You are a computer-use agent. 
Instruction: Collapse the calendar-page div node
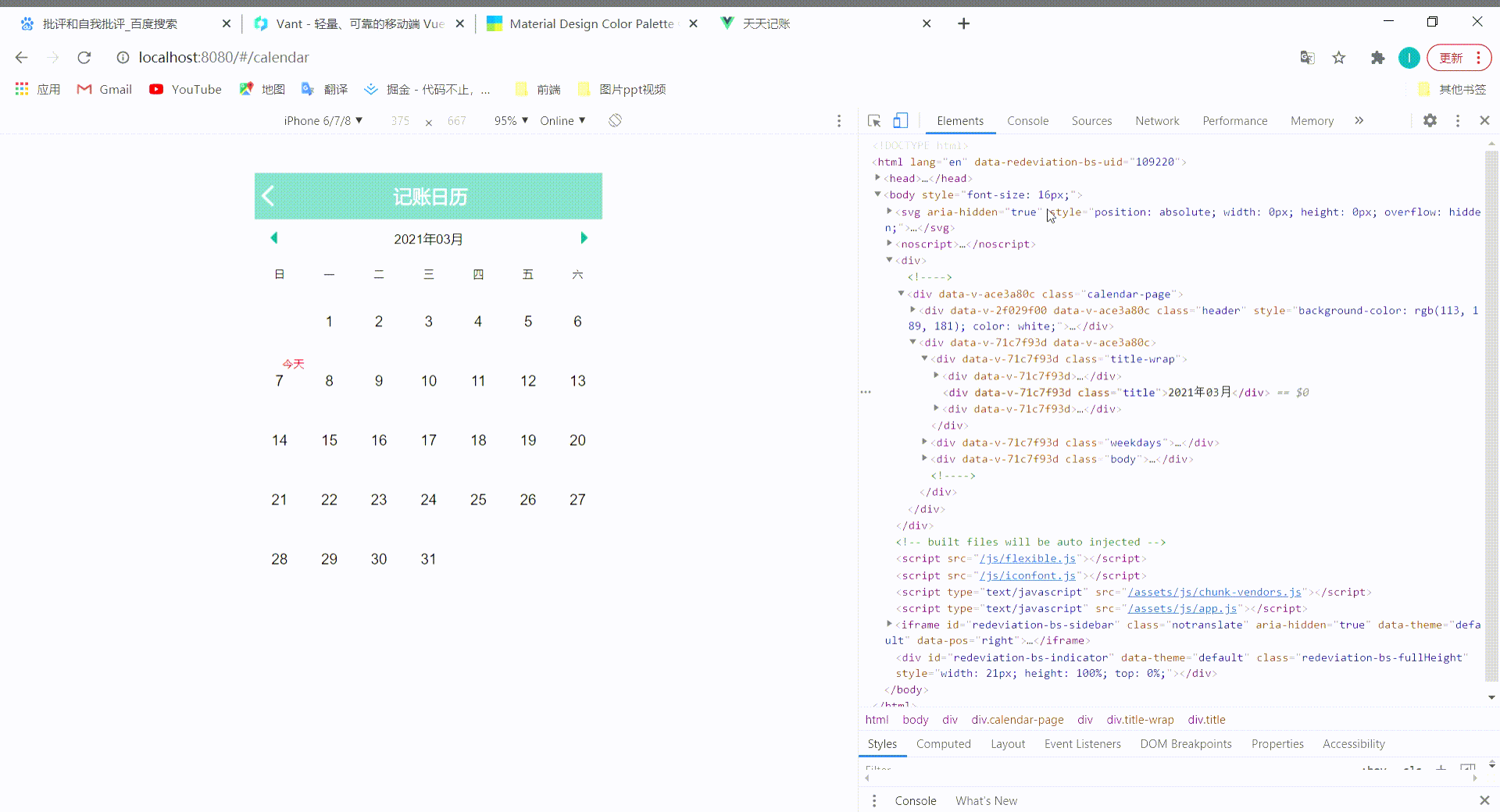(902, 294)
